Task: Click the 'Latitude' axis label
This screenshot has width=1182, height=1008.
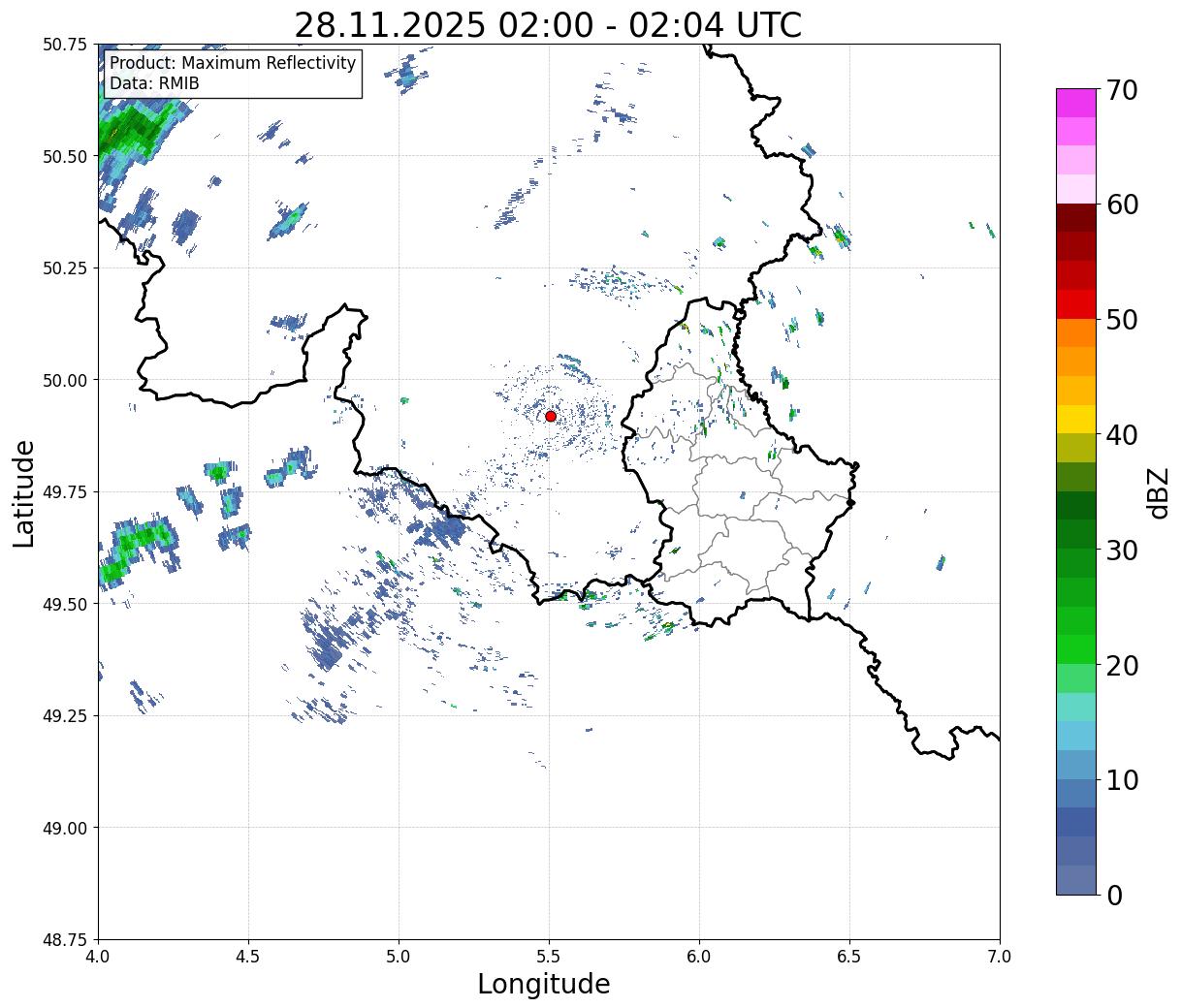Action: (x=24, y=492)
